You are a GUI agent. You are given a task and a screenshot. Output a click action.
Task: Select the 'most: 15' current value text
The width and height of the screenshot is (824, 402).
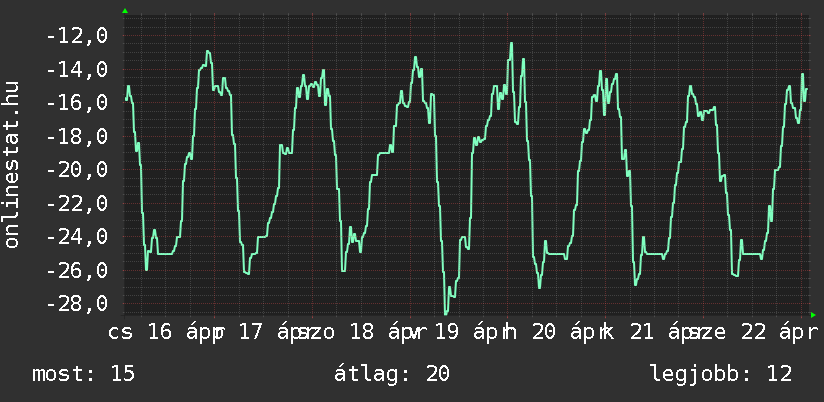83,374
